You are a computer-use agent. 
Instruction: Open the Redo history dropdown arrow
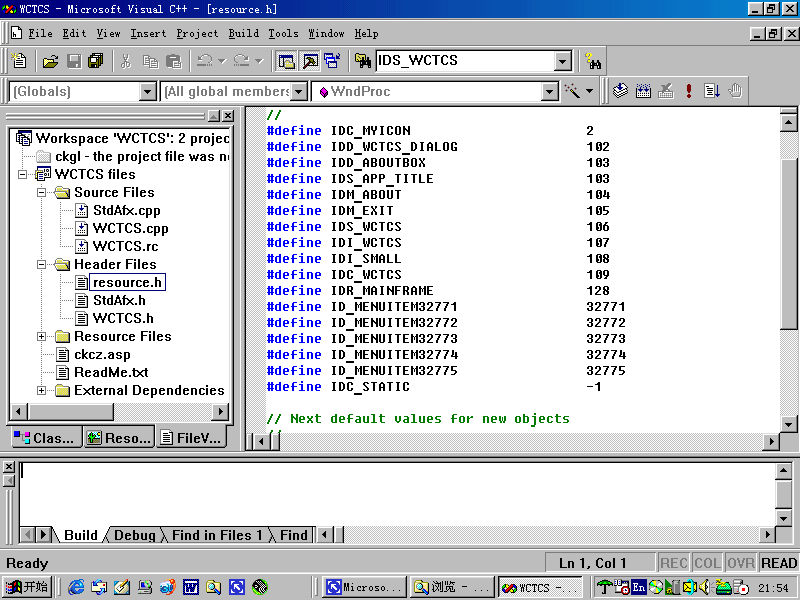coord(259,61)
